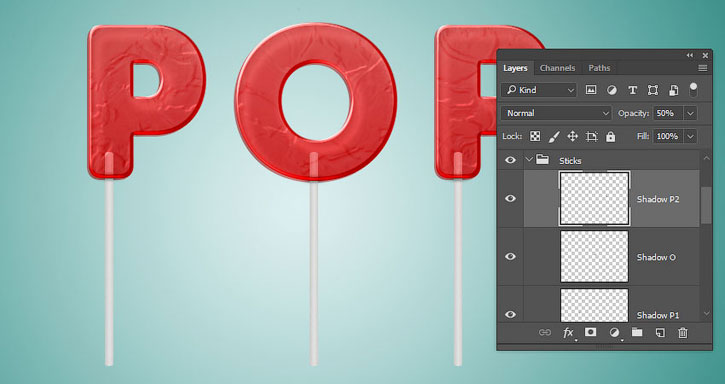The height and width of the screenshot is (384, 725).
Task: Create new fill or adjustment layer
Action: pyautogui.click(x=615, y=333)
